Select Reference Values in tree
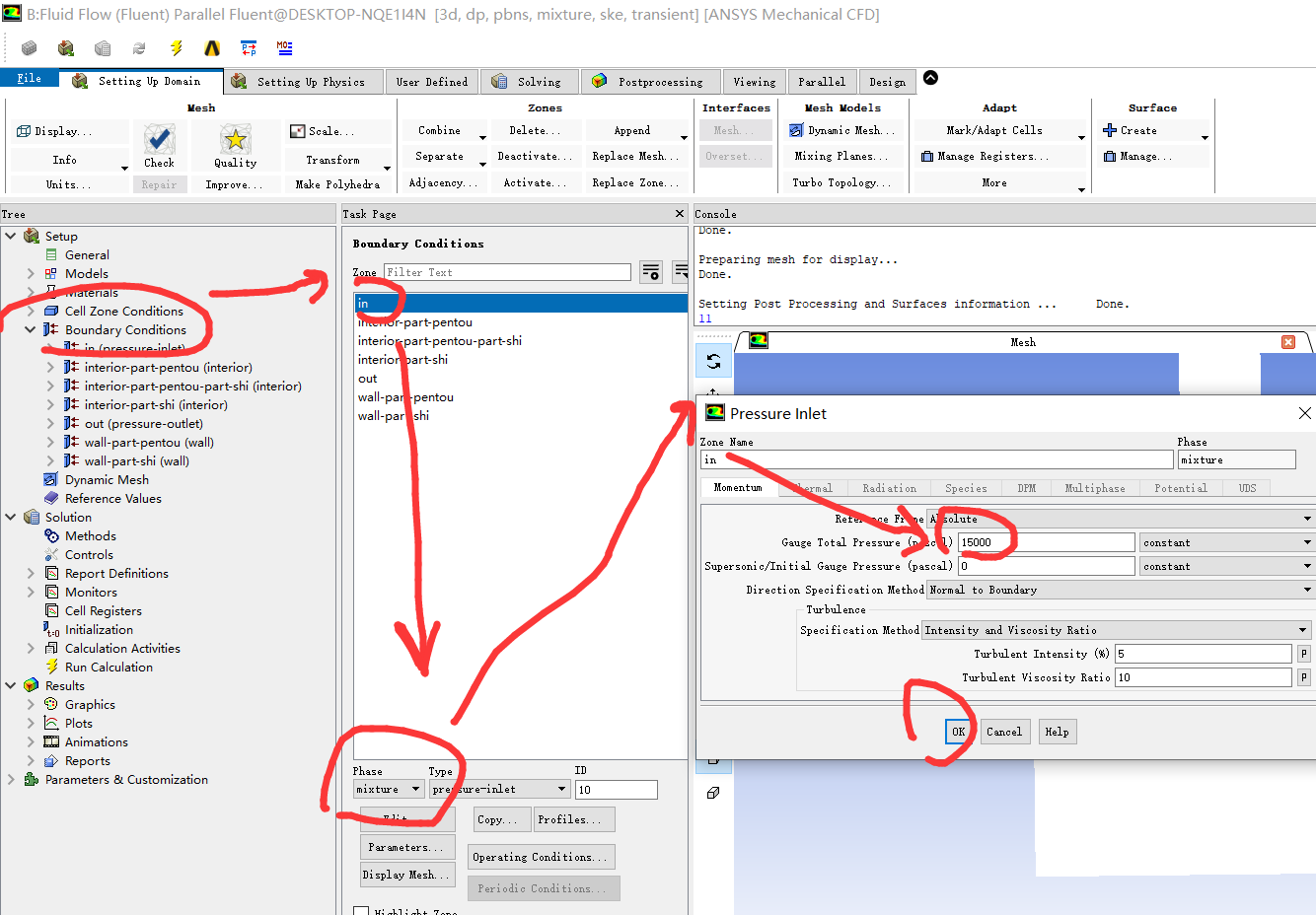This screenshot has height=915, width=1316. (112, 498)
